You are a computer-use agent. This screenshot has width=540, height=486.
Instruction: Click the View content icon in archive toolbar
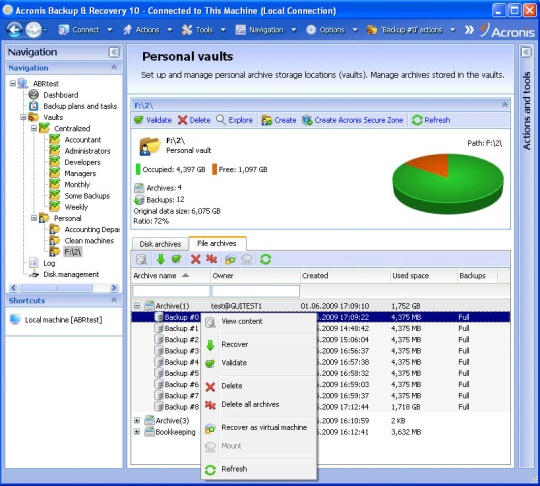pos(142,259)
